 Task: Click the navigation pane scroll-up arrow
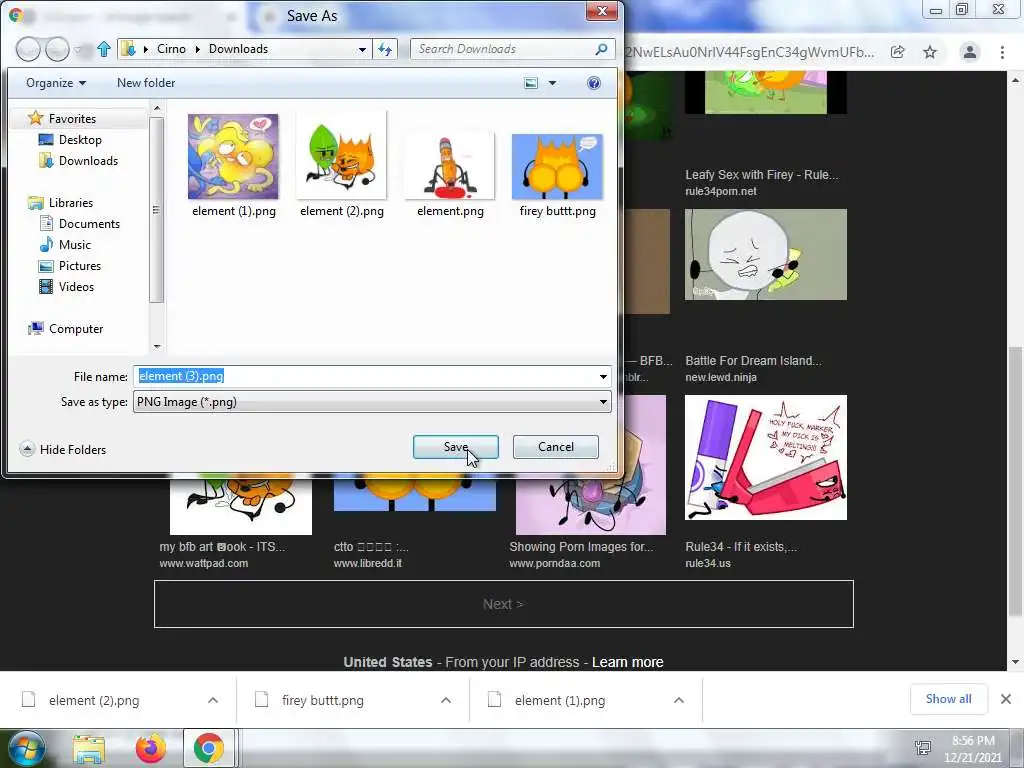(x=157, y=108)
